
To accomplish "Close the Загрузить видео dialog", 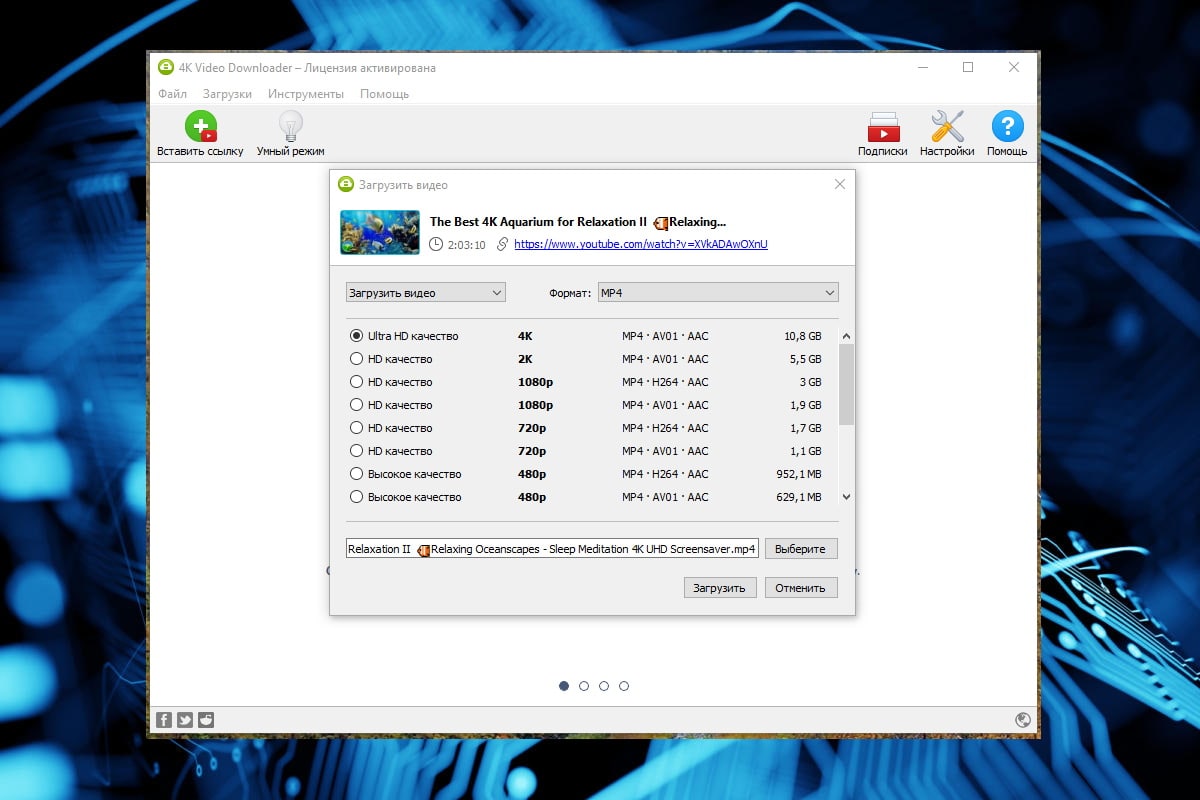I will [x=840, y=184].
